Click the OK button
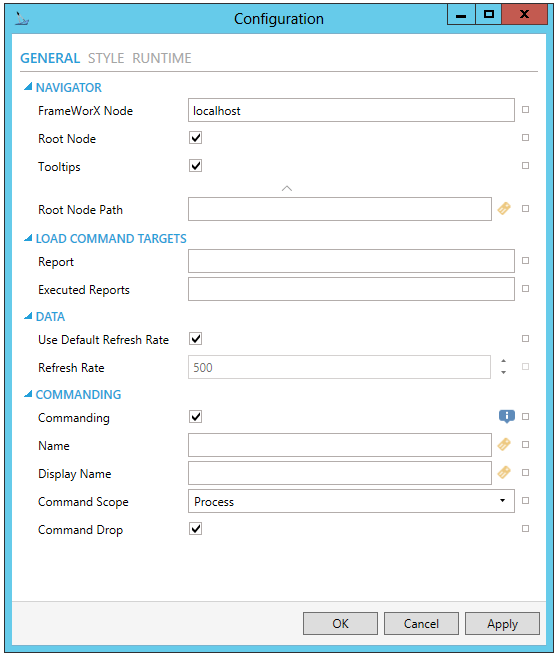 [340, 623]
